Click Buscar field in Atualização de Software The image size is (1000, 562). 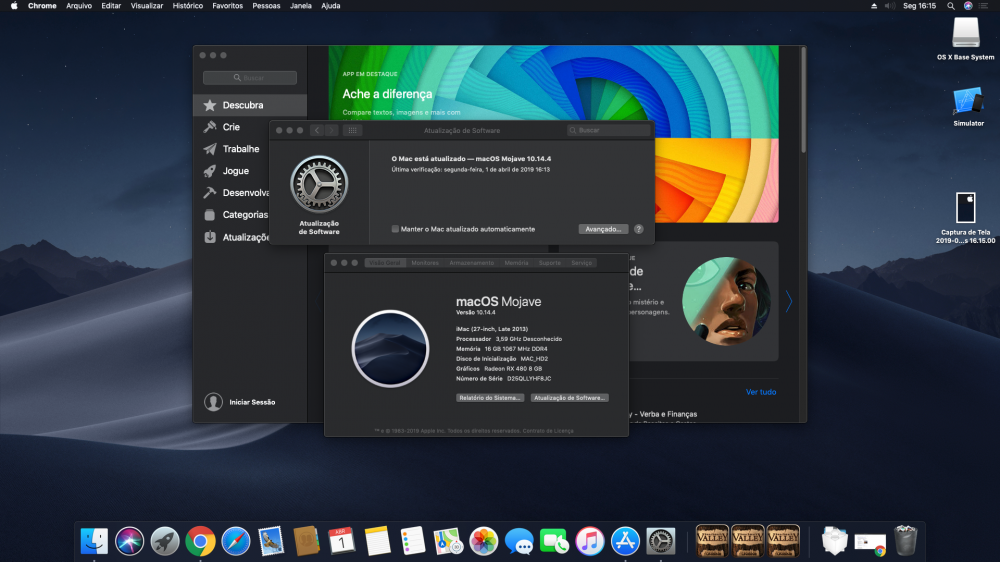609,130
